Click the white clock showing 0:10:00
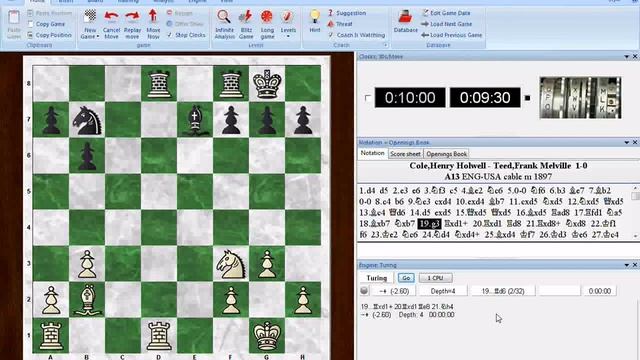Image resolution: width=640 pixels, height=360 pixels. [410, 98]
